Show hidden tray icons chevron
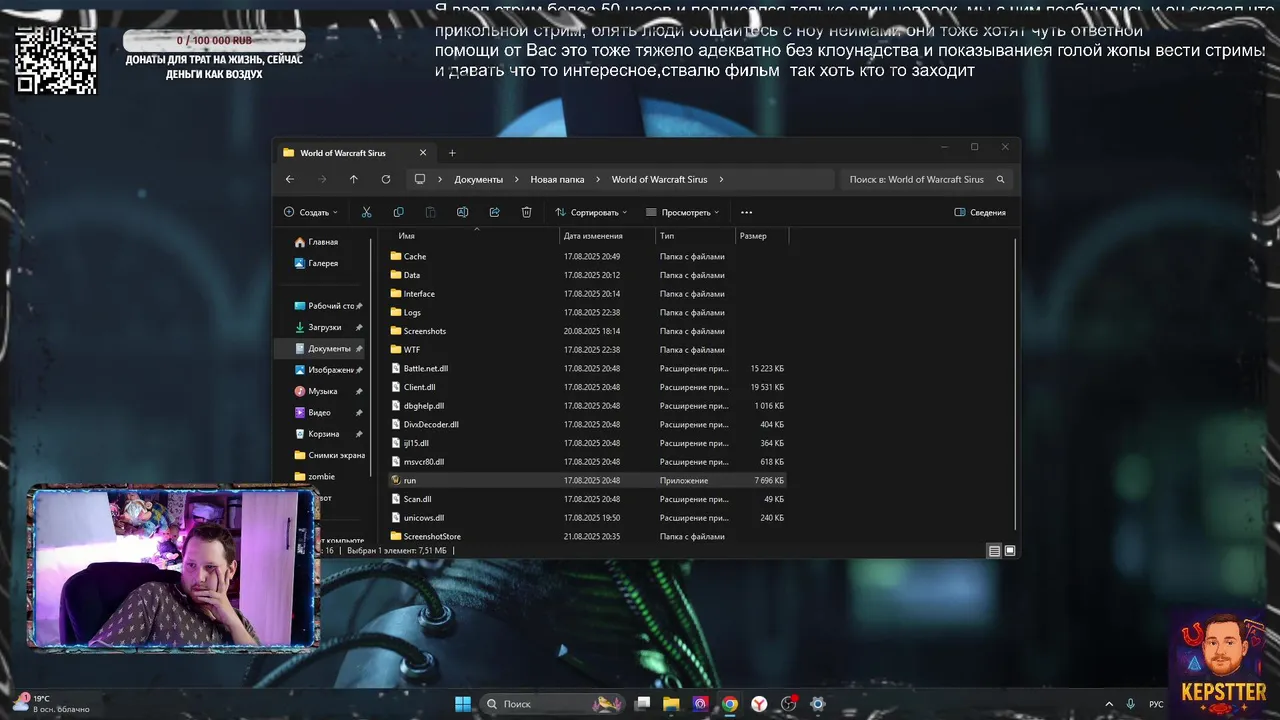 pos(1108,704)
